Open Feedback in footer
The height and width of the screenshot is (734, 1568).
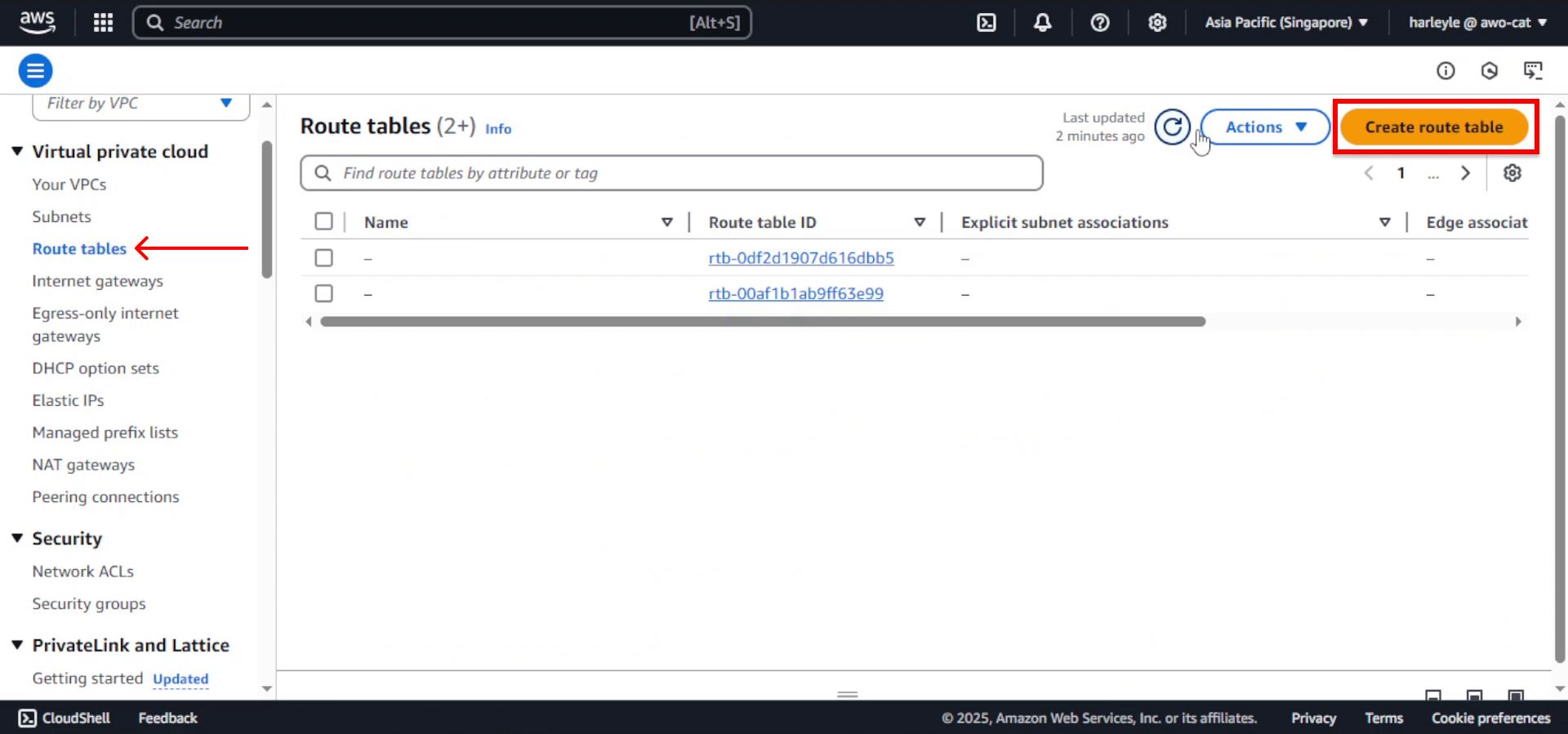[167, 718]
